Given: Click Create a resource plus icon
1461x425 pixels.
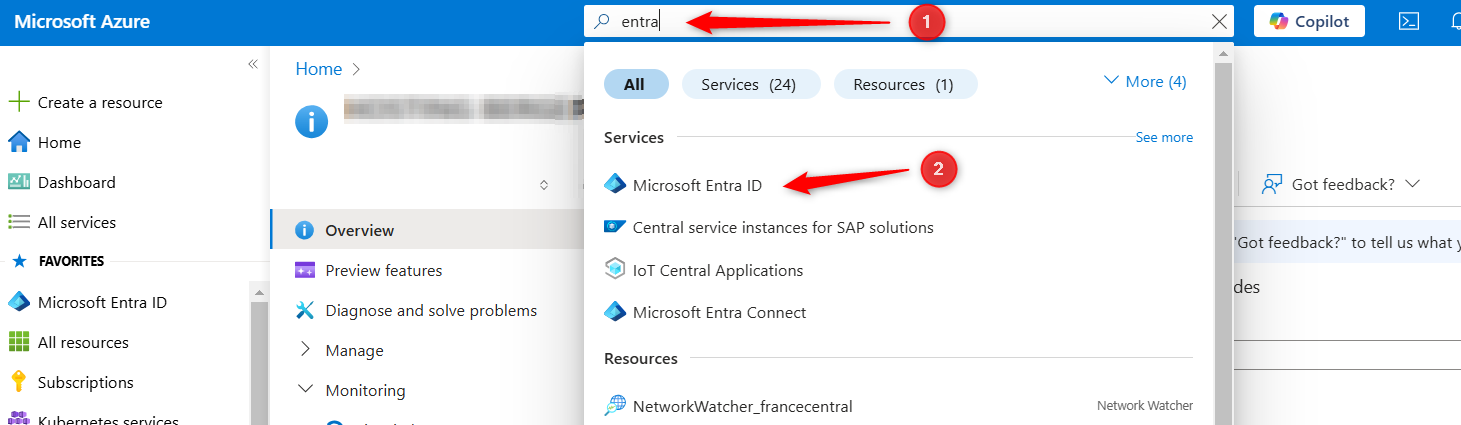Looking at the screenshot, I should point(19,102).
